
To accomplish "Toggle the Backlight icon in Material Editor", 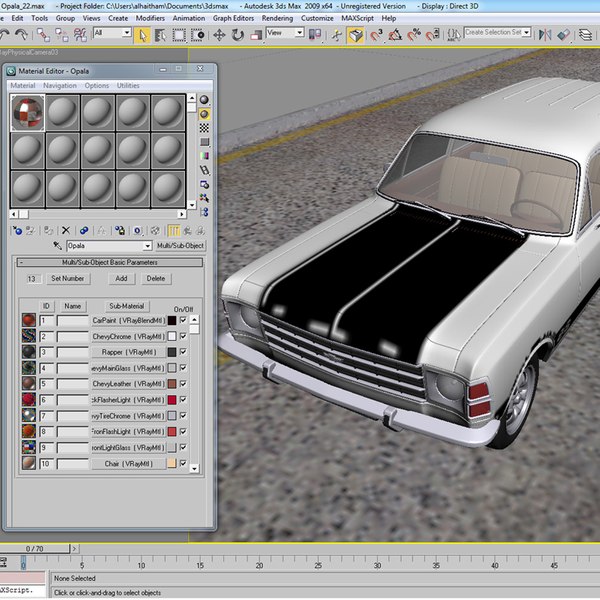I will point(205,114).
